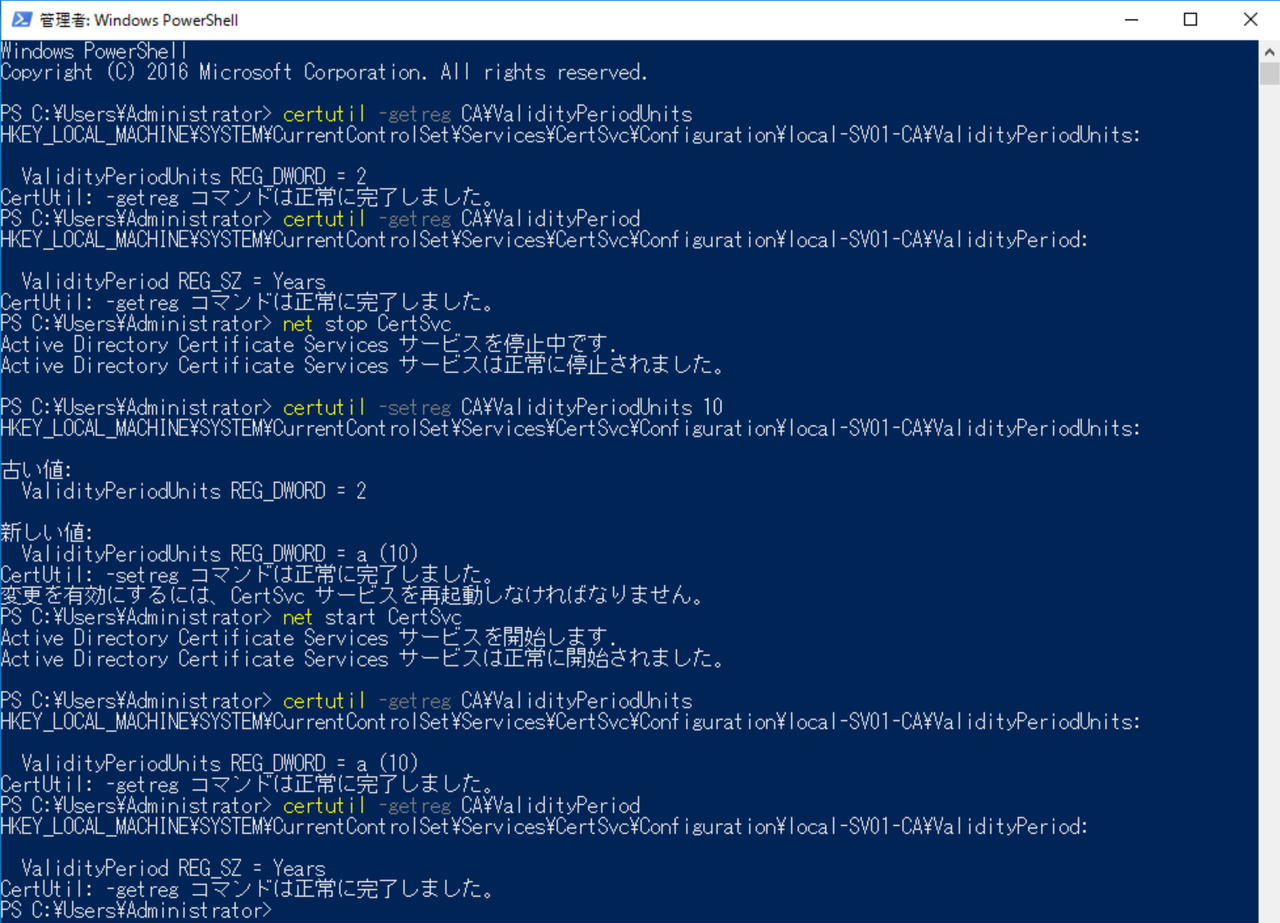Close the PowerShell window
Screen dimensions: 1280x923
[x=1249, y=19]
